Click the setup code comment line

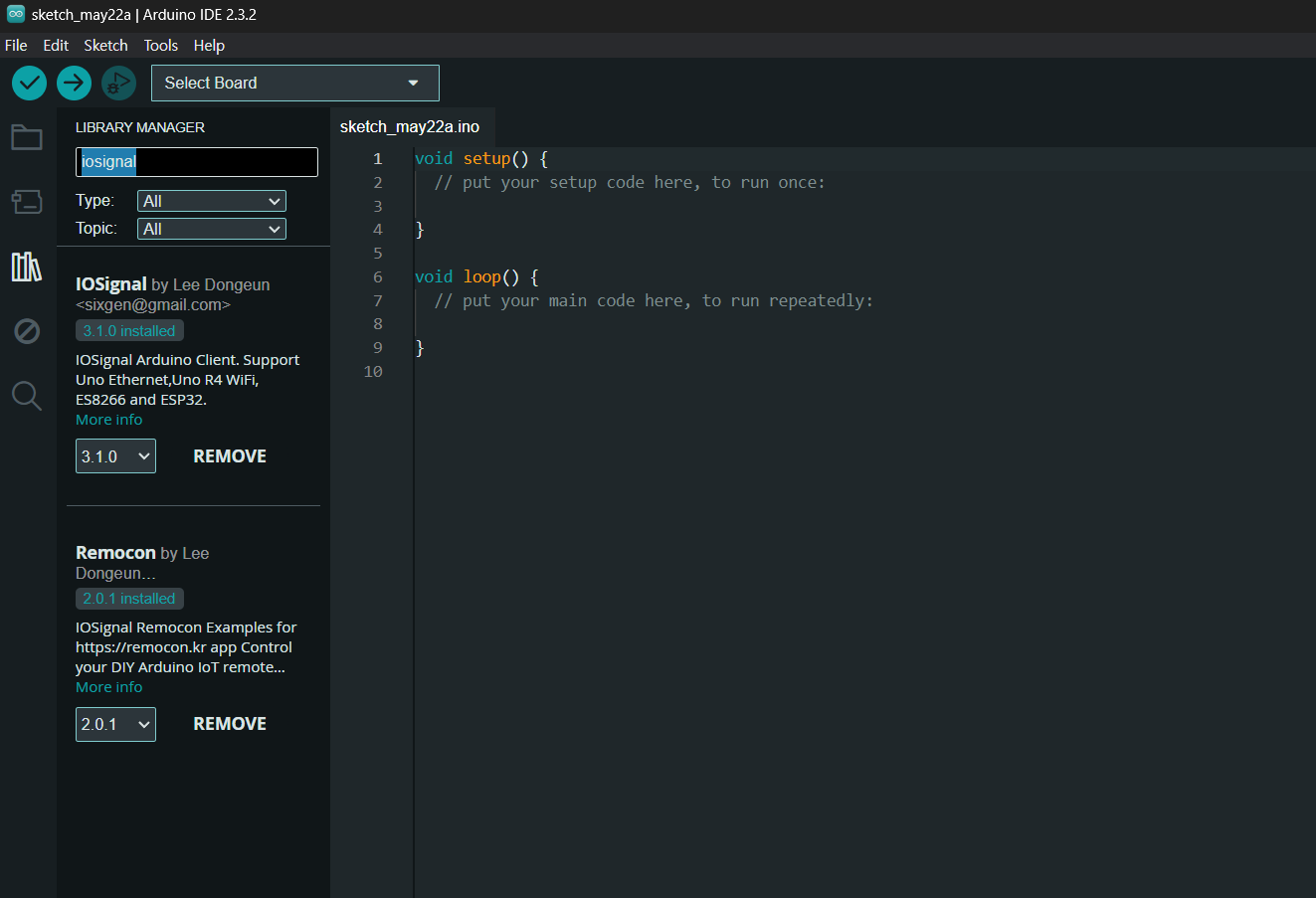point(630,183)
